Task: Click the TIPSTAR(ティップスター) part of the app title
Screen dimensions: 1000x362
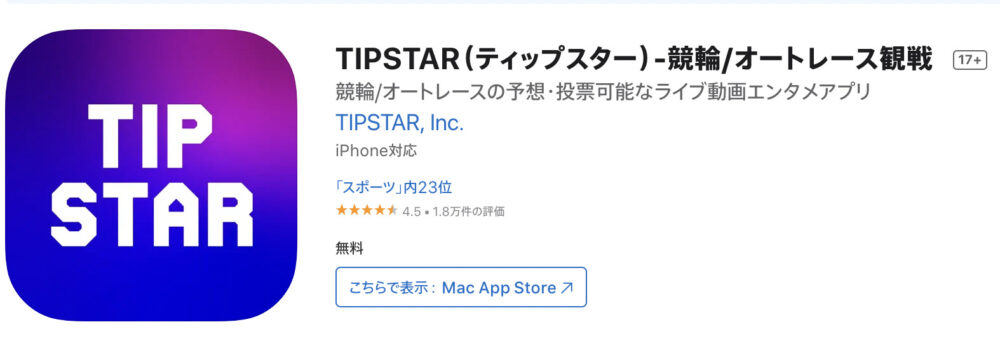Action: [x=491, y=59]
